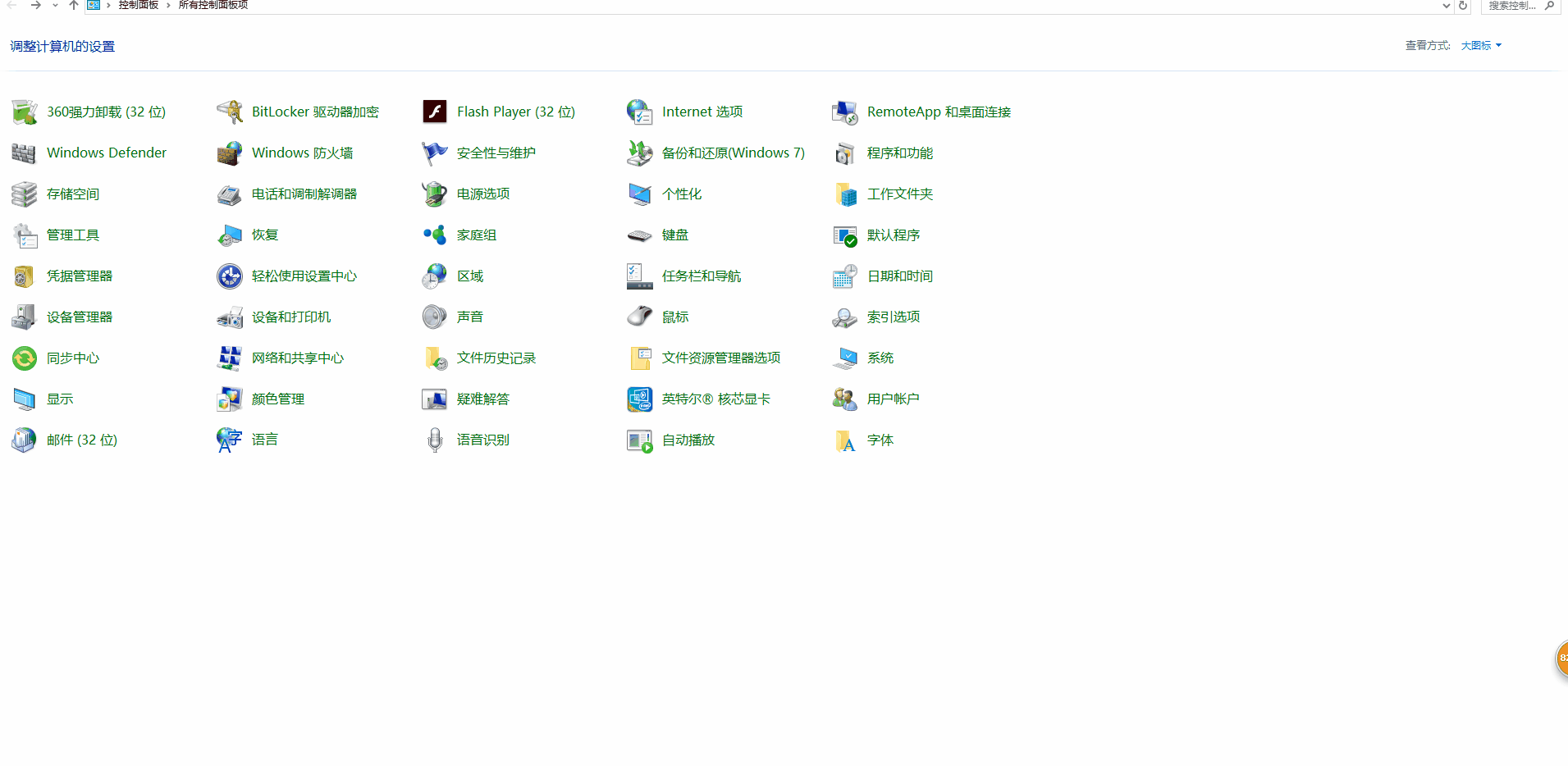Open the BitLocker 驱动器加密 icon
This screenshot has height=766, width=1568.
click(x=230, y=112)
